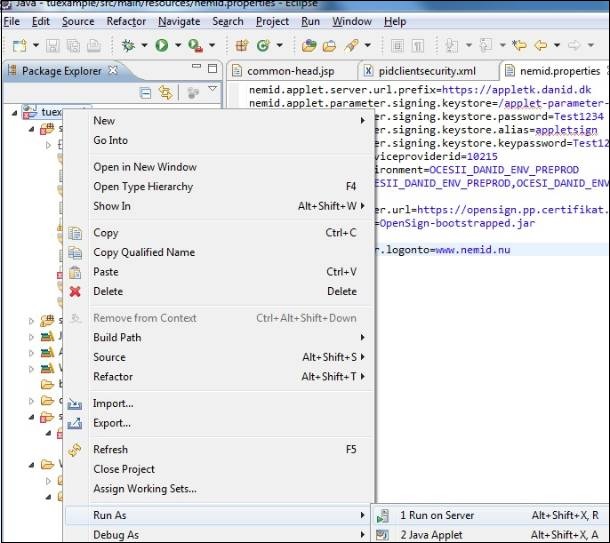Click the New Java Package icon
Viewport: 610px width, 543px height.
pos(242,46)
